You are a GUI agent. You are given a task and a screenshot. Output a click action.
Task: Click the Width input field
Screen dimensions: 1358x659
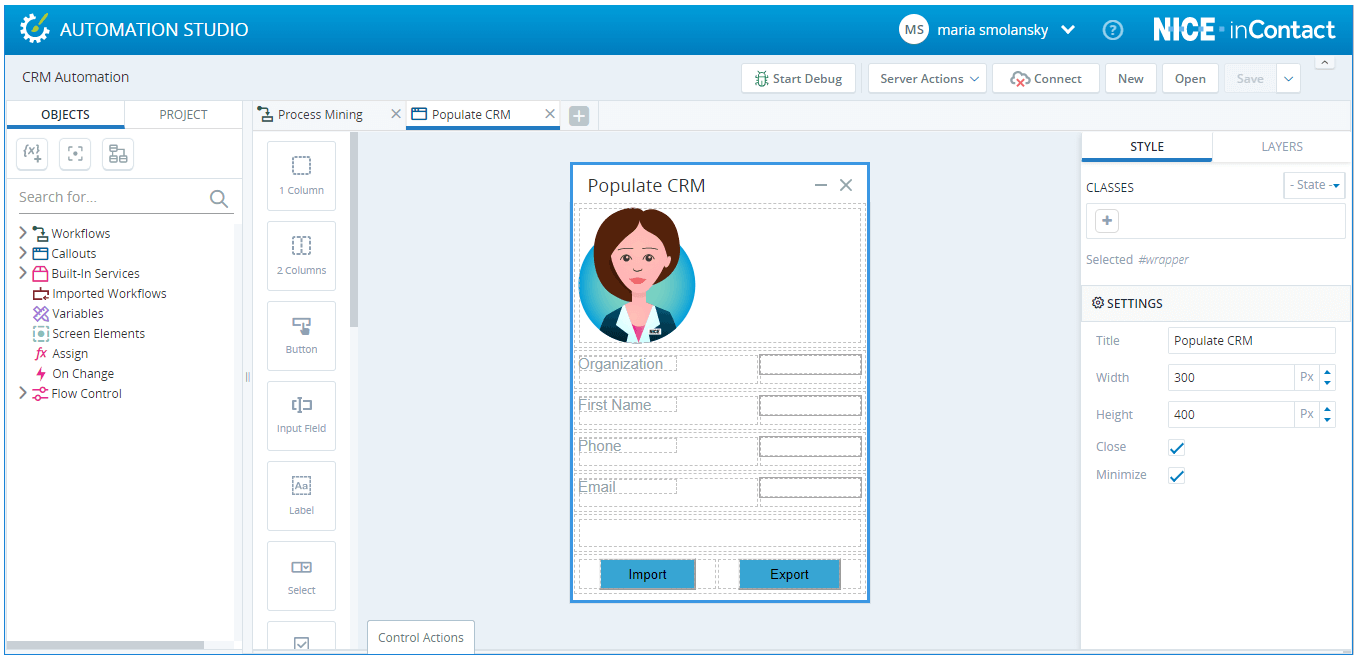pyautogui.click(x=1232, y=378)
